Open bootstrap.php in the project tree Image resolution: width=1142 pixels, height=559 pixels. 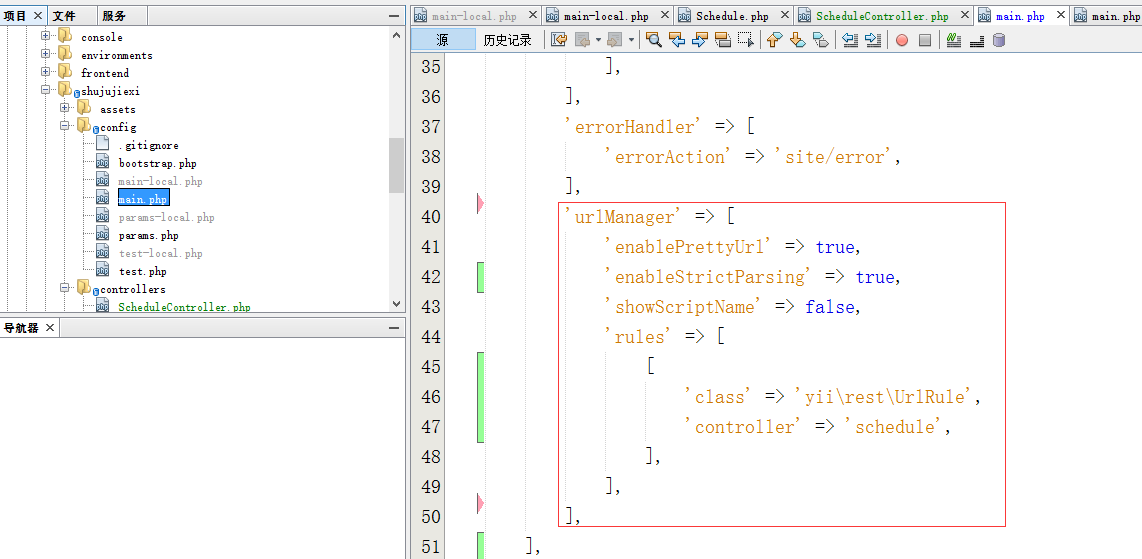coord(157,163)
